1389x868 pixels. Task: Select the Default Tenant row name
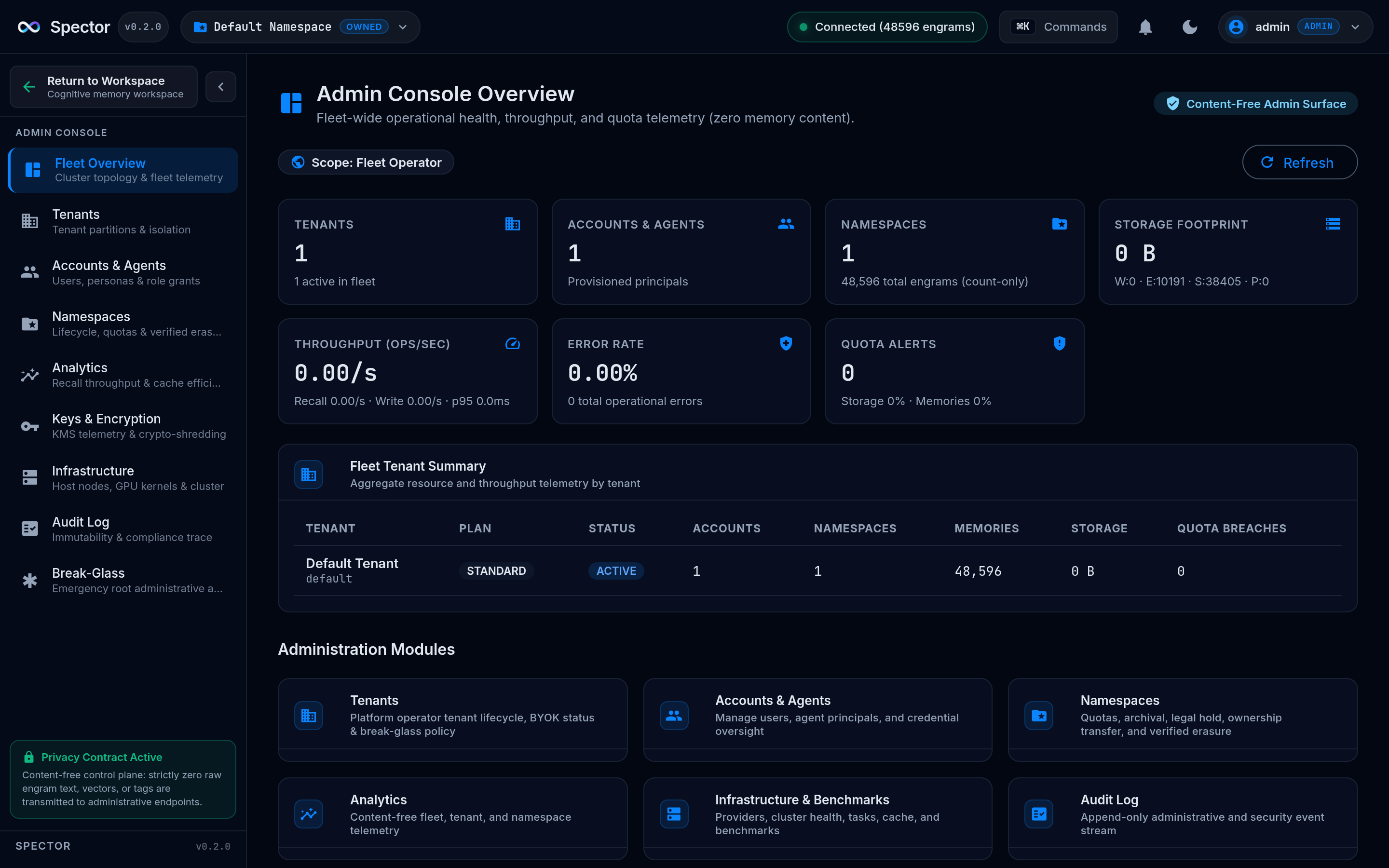pos(352,564)
